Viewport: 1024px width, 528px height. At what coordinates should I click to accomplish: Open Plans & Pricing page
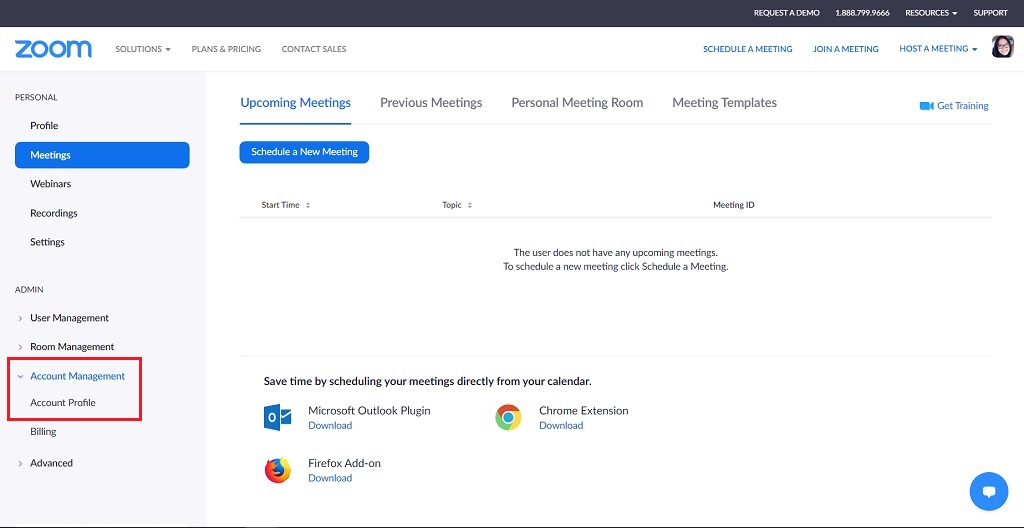226,49
